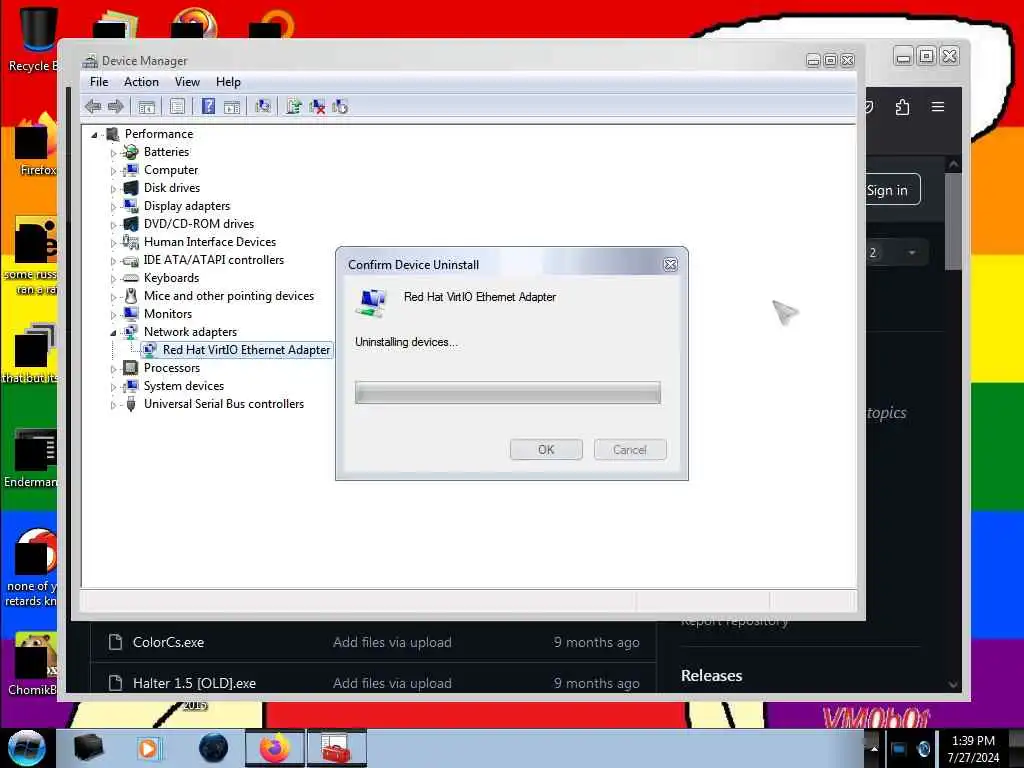
Task: Expand the Display adapters category
Action: [x=113, y=206]
